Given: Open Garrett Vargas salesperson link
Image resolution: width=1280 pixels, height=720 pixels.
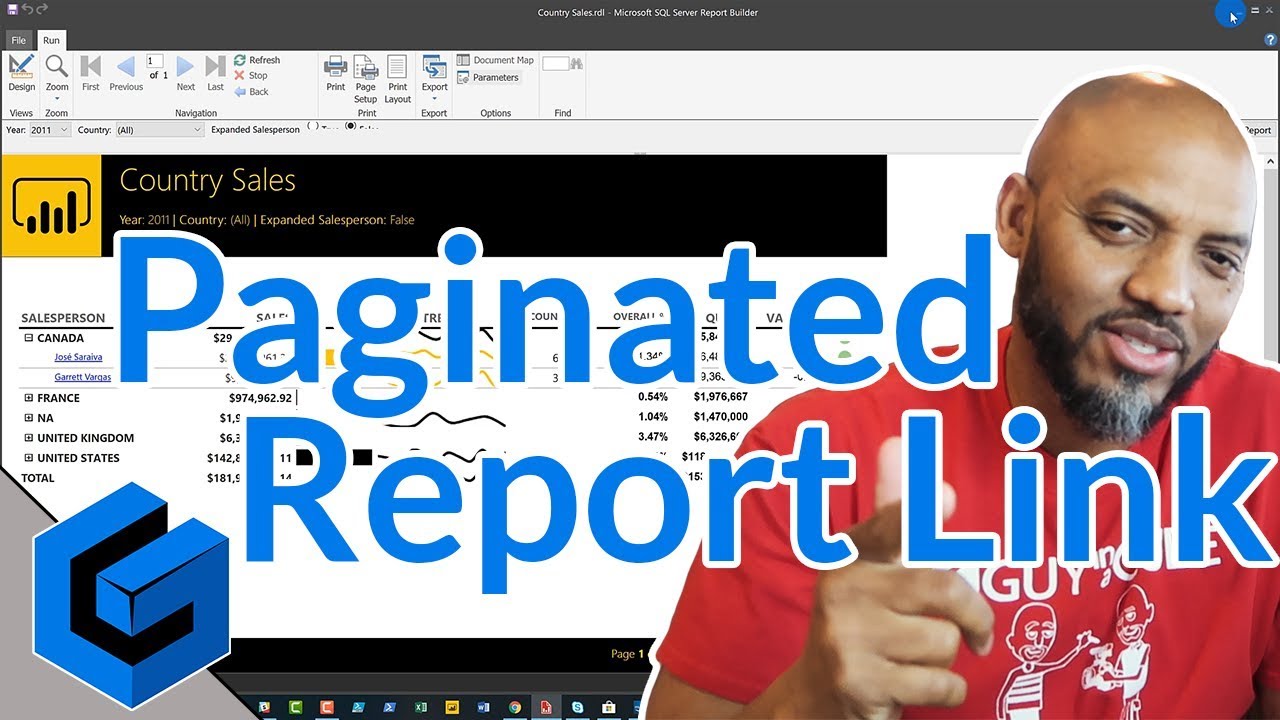Looking at the screenshot, I should (x=82, y=377).
